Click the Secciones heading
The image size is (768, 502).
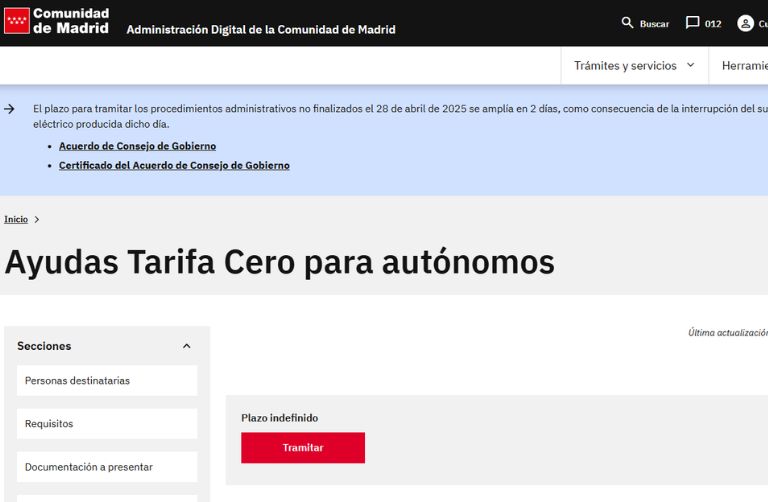pos(44,346)
